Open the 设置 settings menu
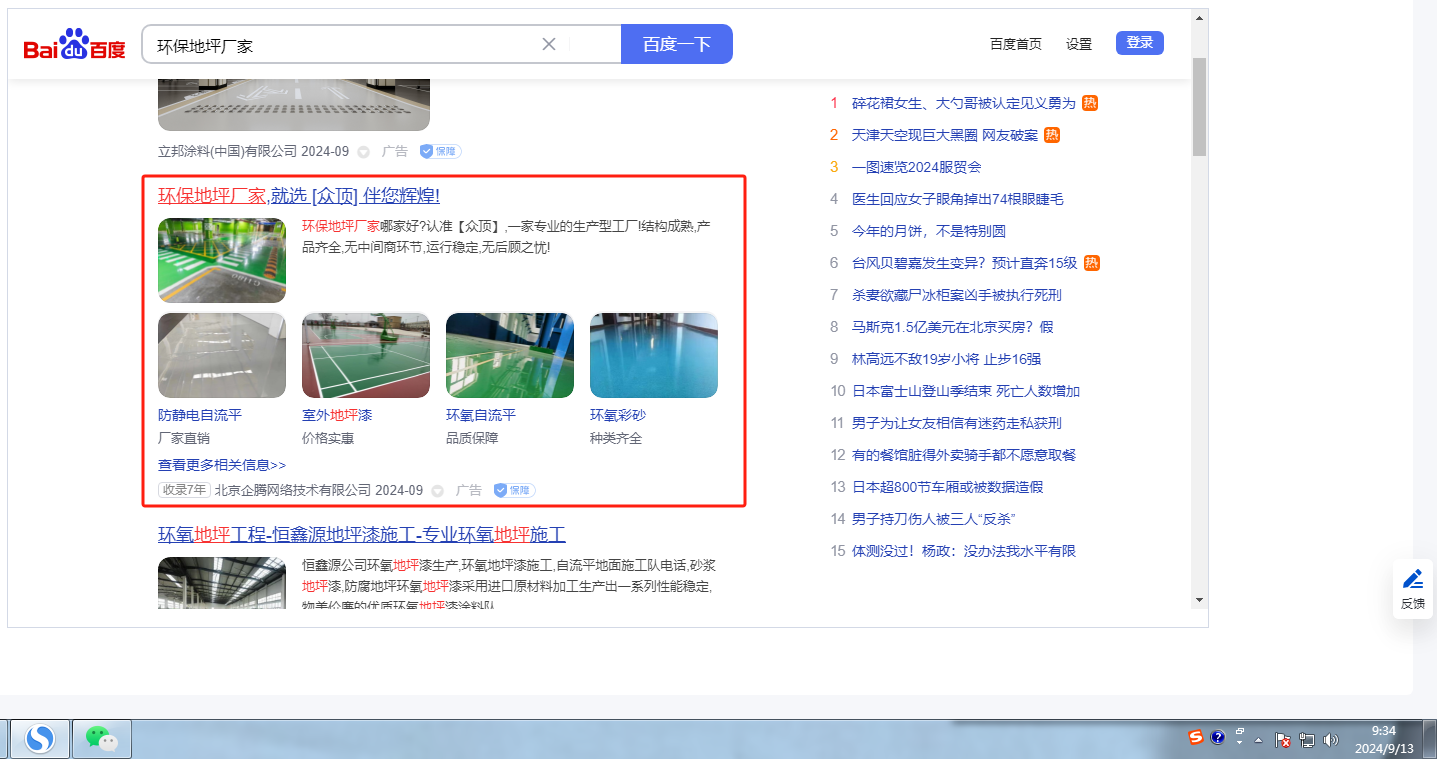The height and width of the screenshot is (759, 1437). [1079, 44]
